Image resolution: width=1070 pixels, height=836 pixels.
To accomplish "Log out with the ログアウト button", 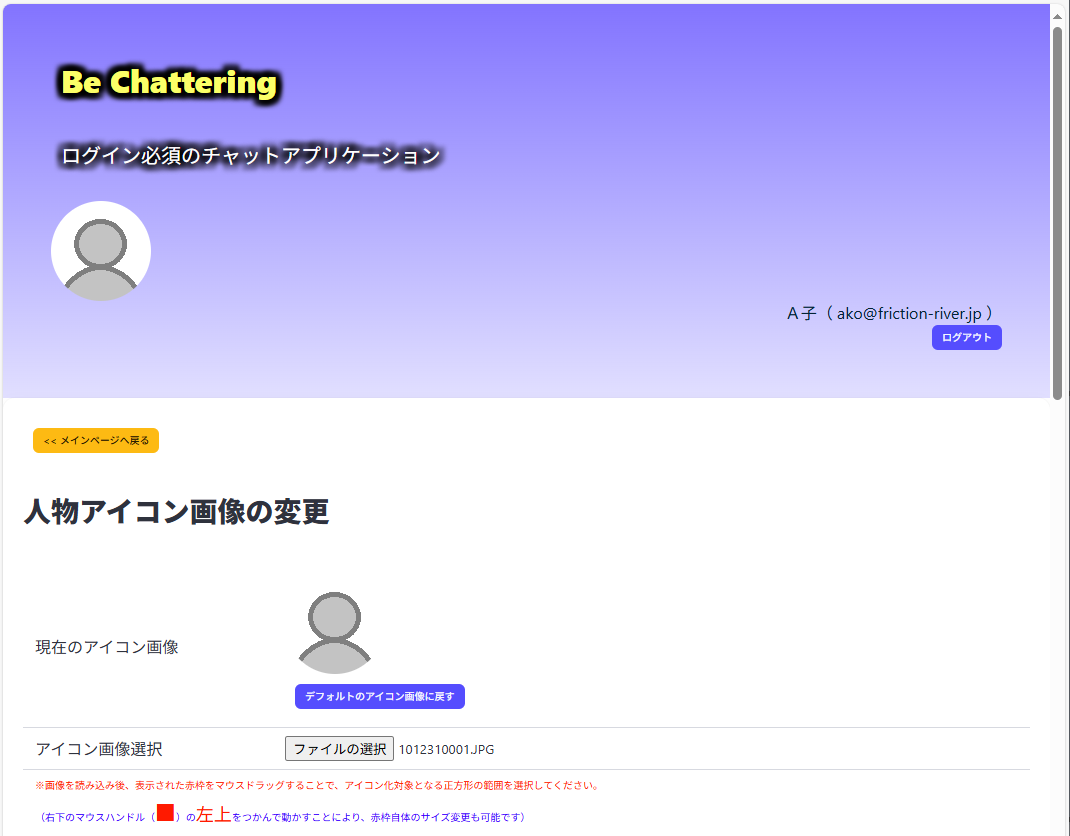I will [966, 337].
